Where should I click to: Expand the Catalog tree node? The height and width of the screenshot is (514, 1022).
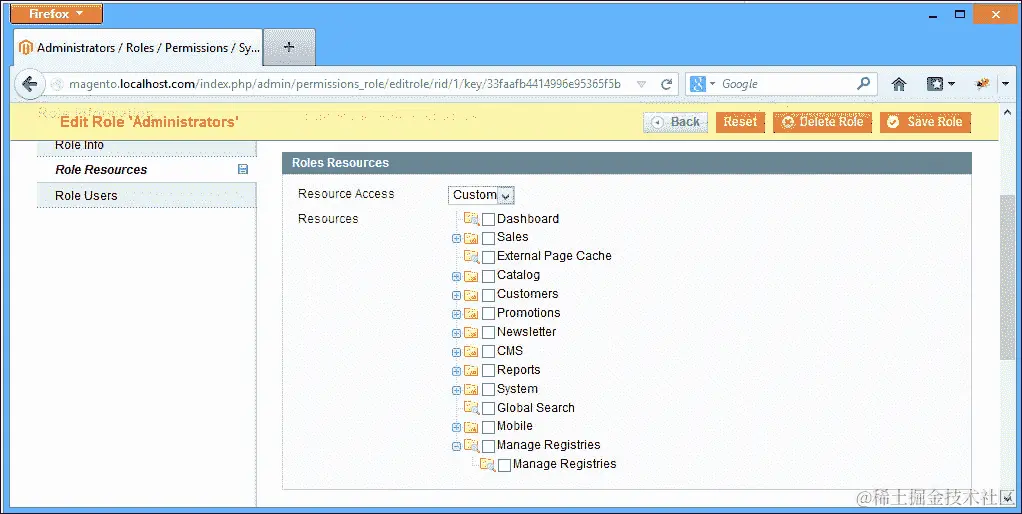click(x=456, y=276)
